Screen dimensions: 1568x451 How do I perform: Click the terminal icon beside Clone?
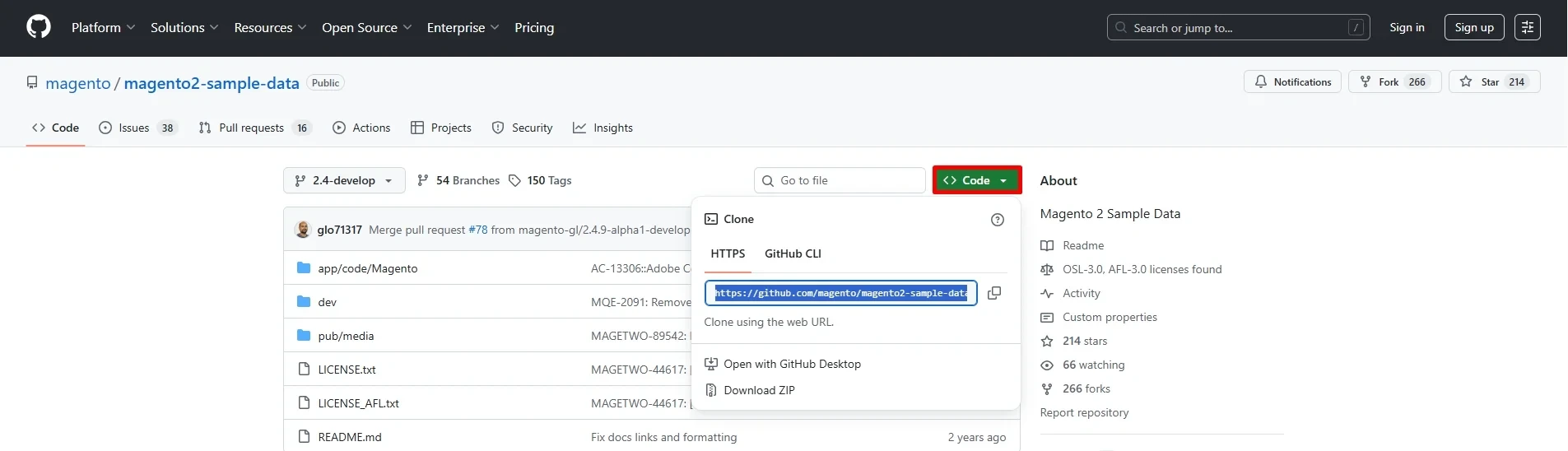pyautogui.click(x=711, y=219)
